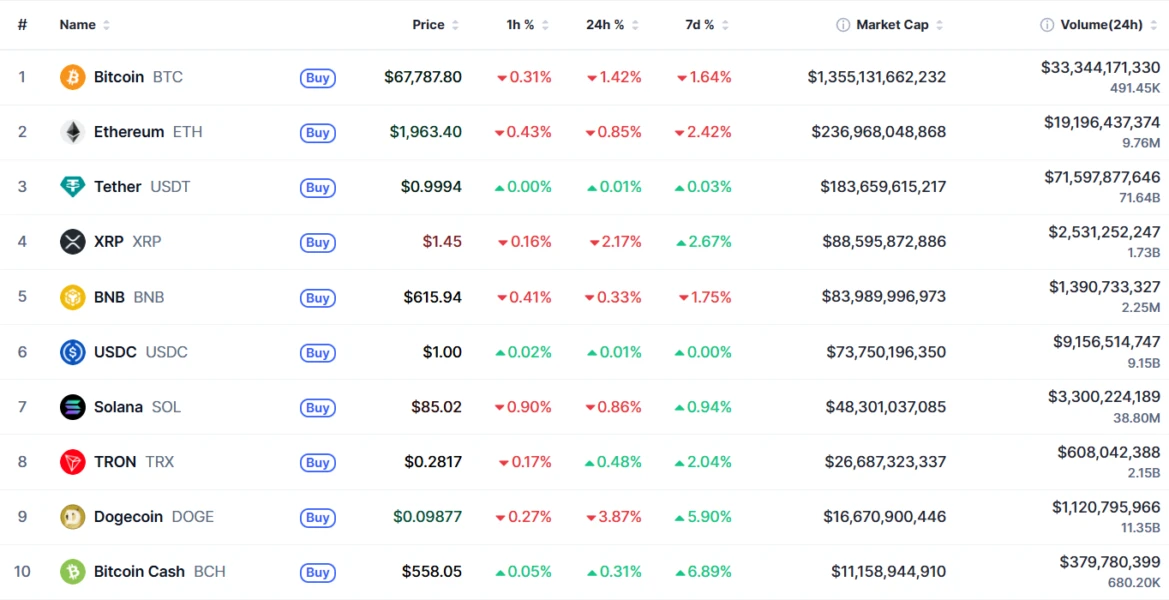1169x600 pixels.
Task: Open the USDC coin name link
Action: click(115, 352)
